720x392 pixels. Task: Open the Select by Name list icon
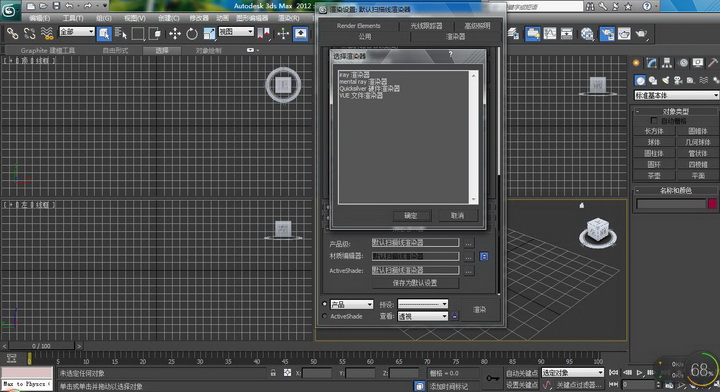(121, 34)
